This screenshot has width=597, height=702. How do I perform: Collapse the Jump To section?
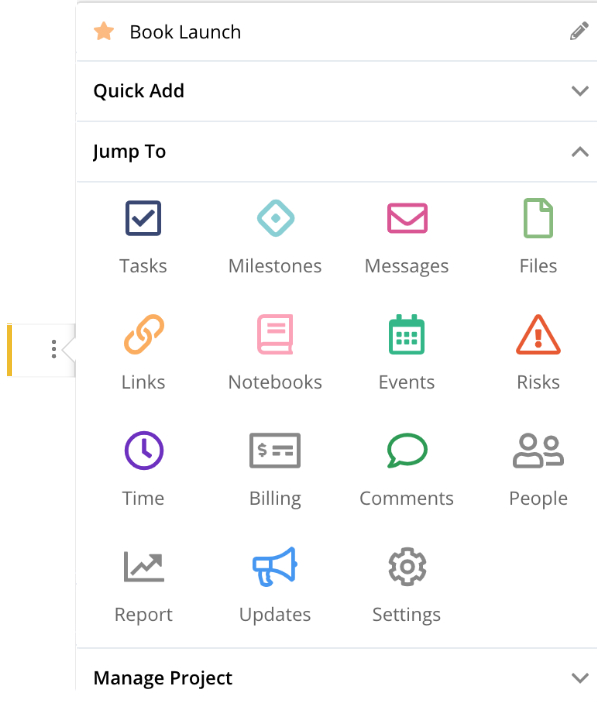tap(337, 152)
